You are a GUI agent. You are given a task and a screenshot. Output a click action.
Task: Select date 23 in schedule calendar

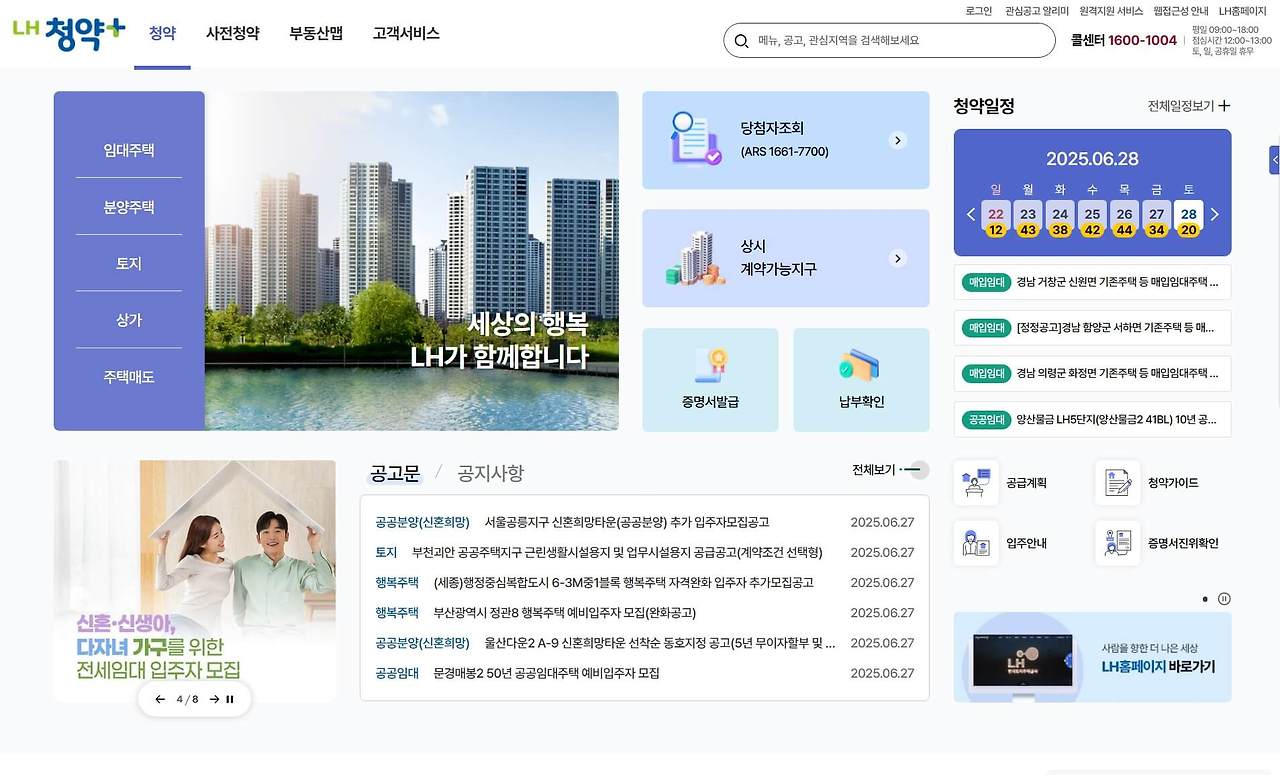point(1028,220)
